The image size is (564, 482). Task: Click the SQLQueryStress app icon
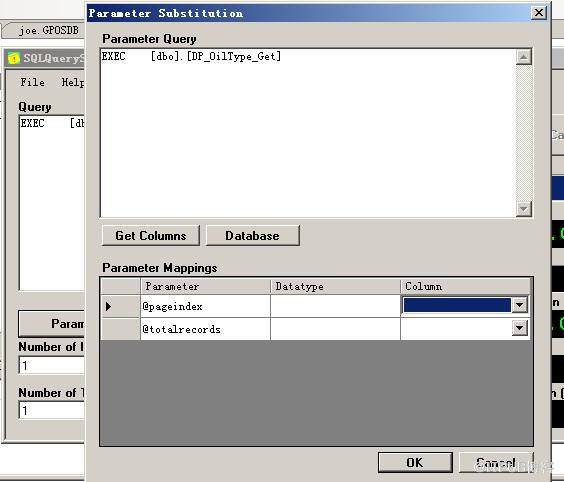pyautogui.click(x=14, y=58)
